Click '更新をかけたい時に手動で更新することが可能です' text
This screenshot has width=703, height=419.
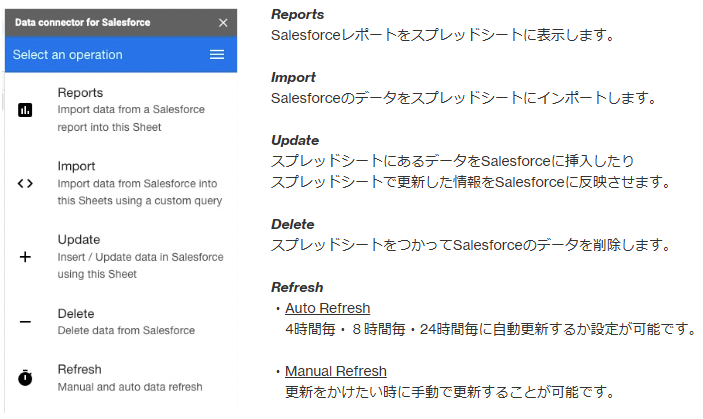coord(451,392)
